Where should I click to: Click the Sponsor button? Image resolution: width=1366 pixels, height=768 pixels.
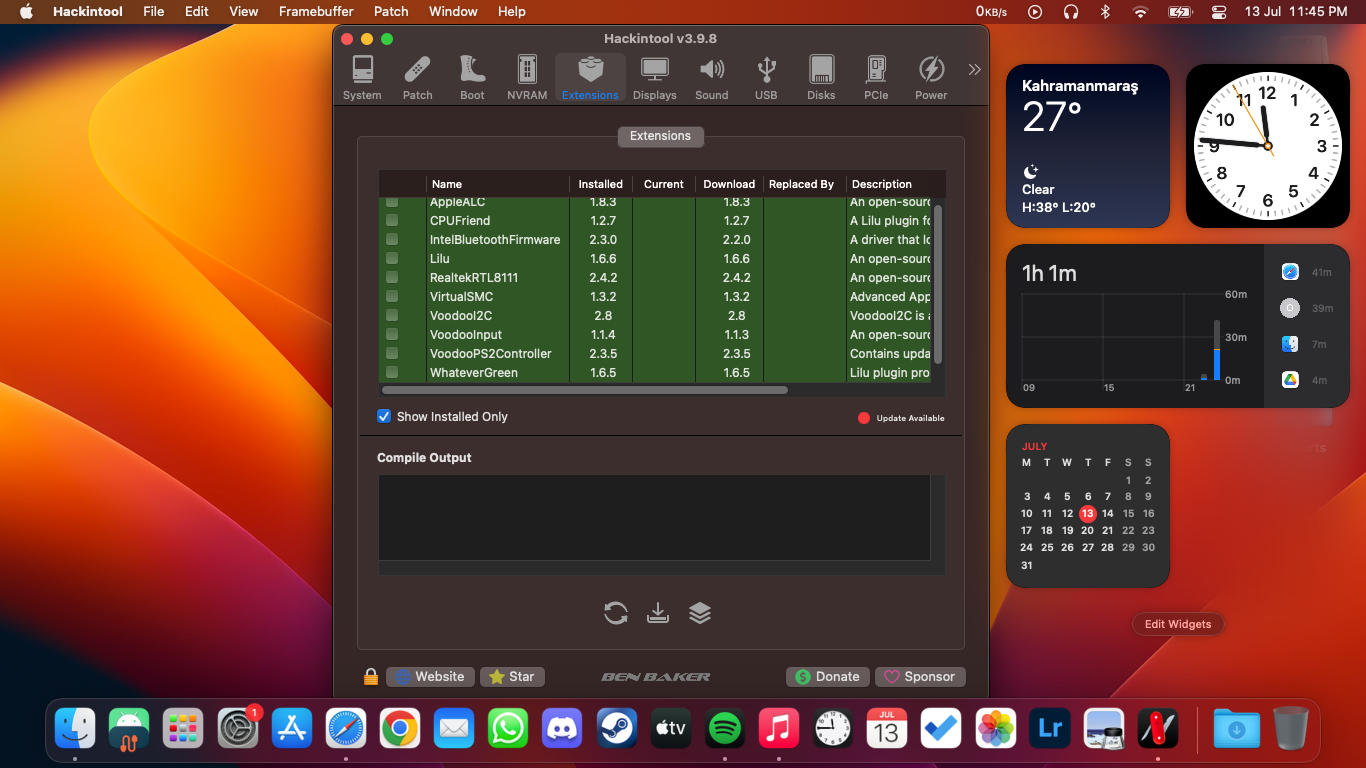(920, 677)
